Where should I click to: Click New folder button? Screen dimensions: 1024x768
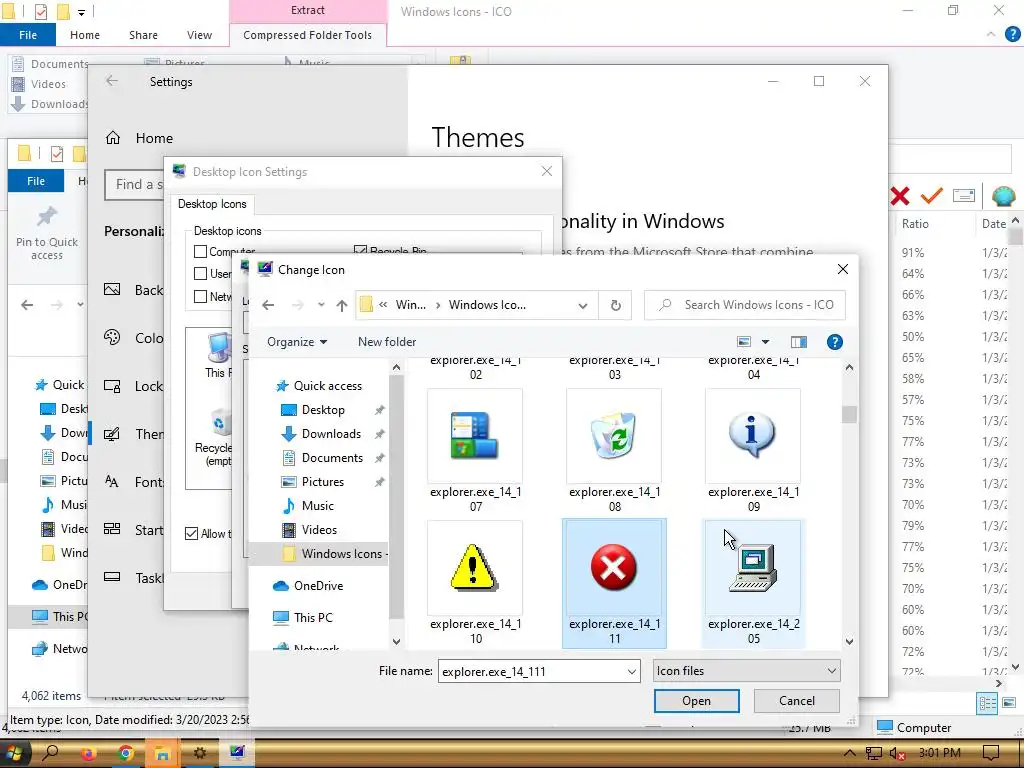tap(387, 342)
